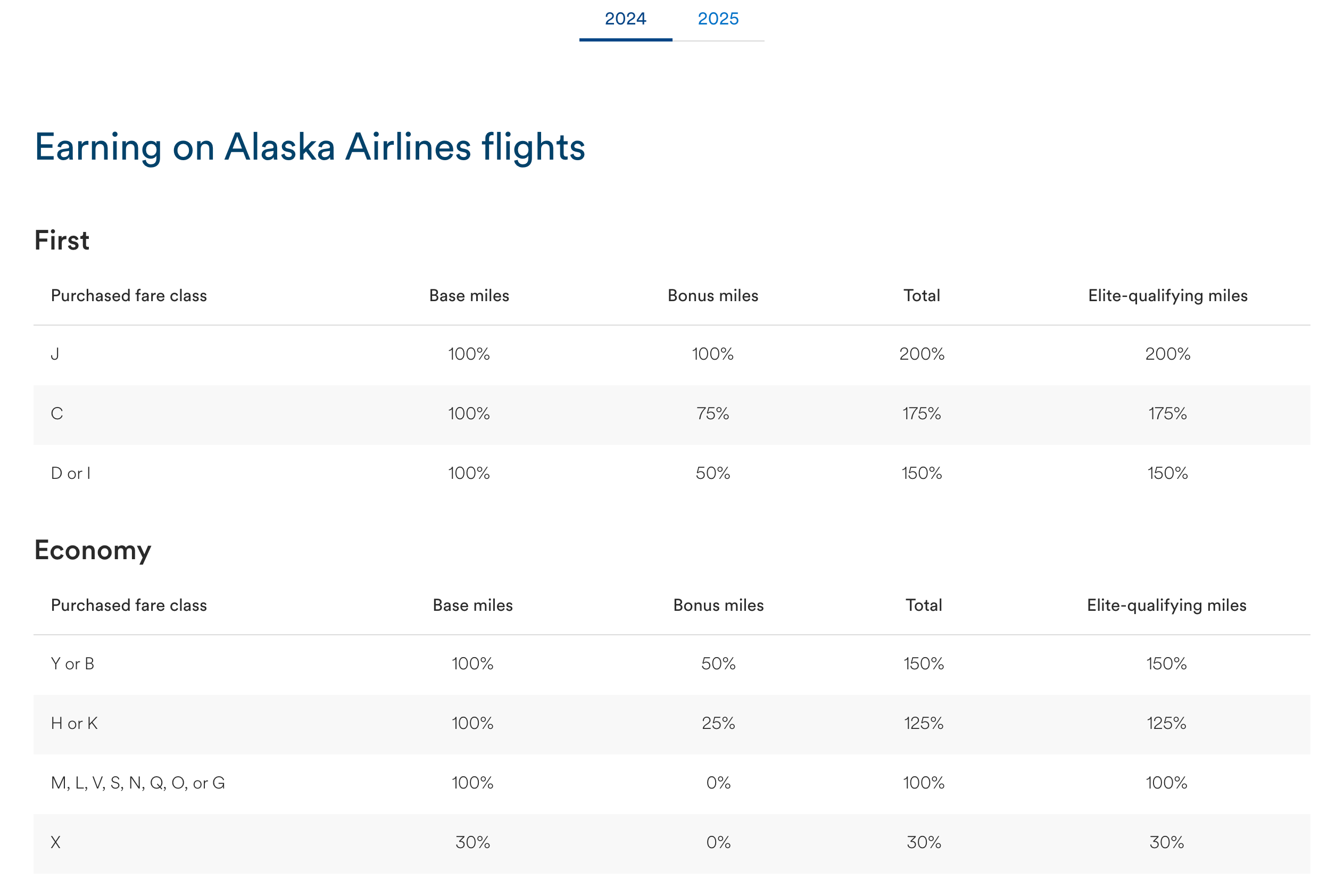Click the Economy section heading

[93, 550]
